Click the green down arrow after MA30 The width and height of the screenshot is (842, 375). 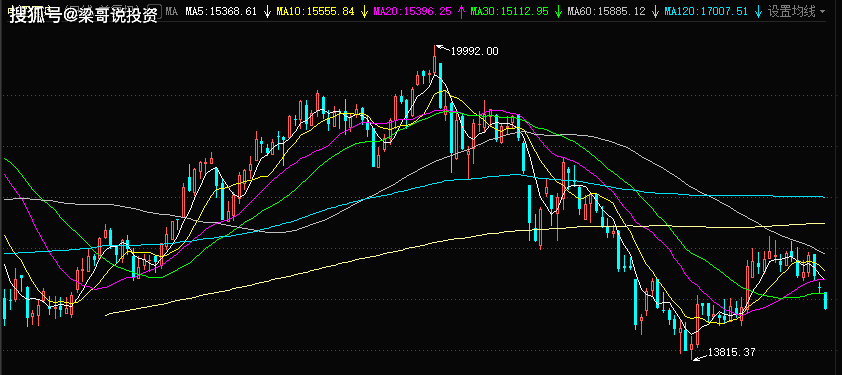click(x=558, y=11)
